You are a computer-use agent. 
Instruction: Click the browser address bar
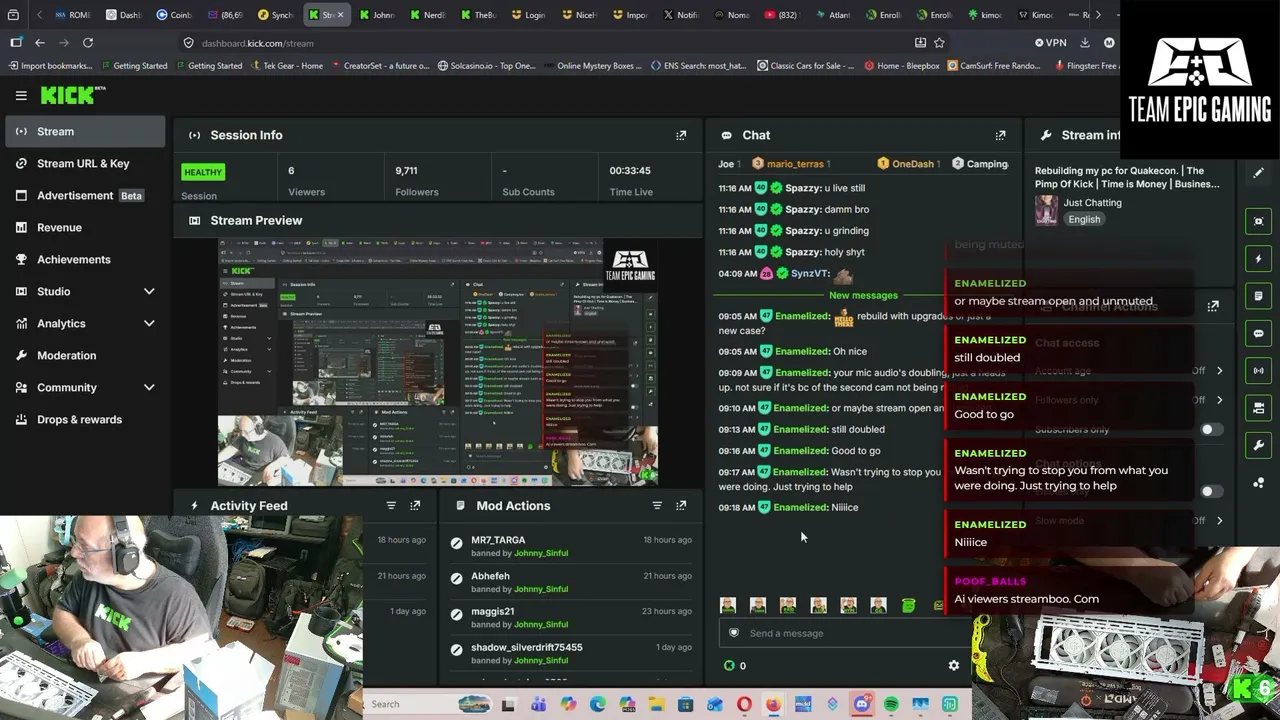(x=548, y=43)
